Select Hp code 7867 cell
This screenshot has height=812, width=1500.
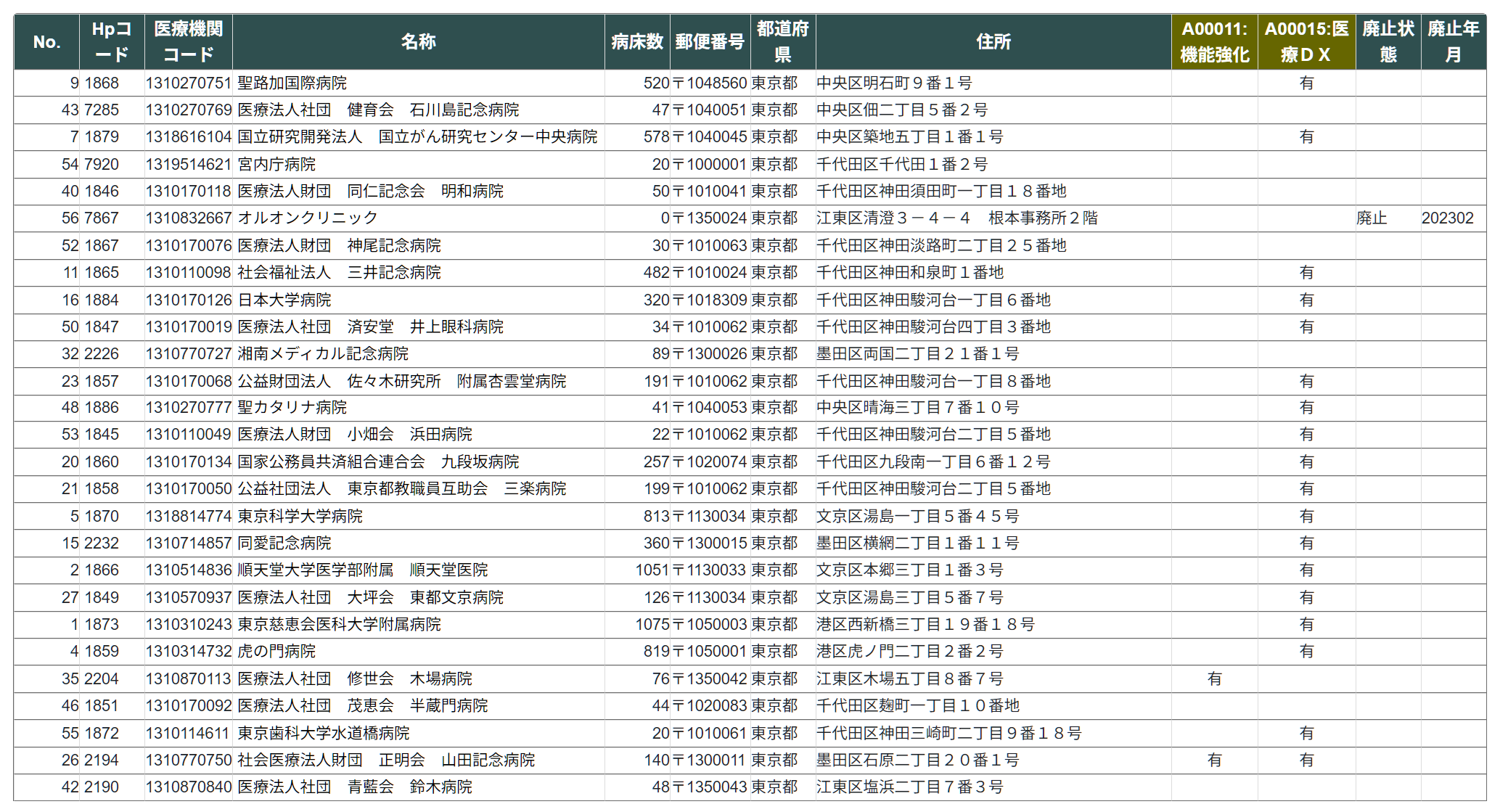click(112, 218)
